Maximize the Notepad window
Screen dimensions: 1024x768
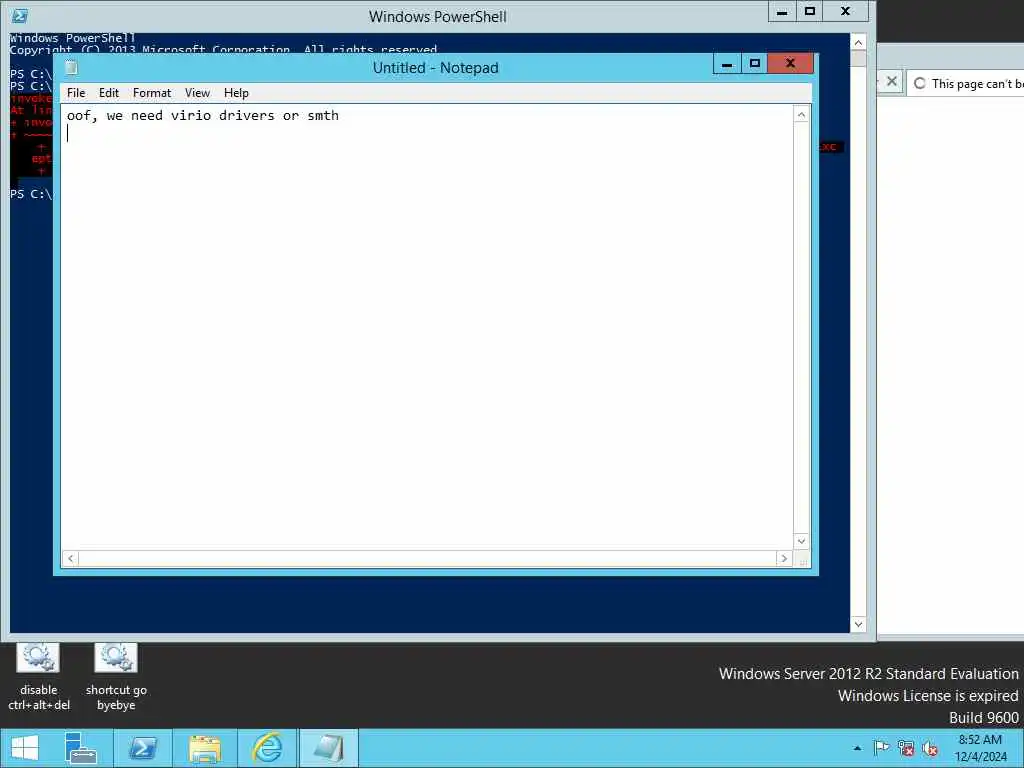coord(755,63)
